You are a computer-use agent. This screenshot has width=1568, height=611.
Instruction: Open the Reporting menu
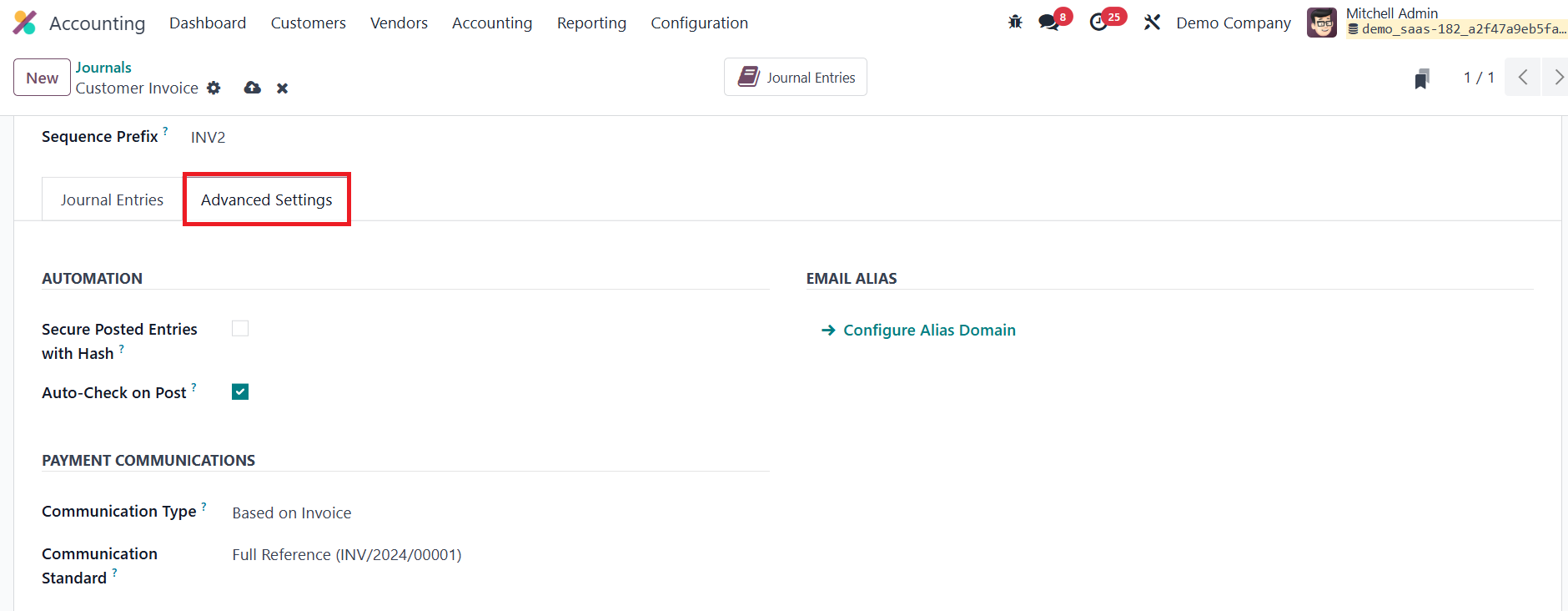point(591,23)
